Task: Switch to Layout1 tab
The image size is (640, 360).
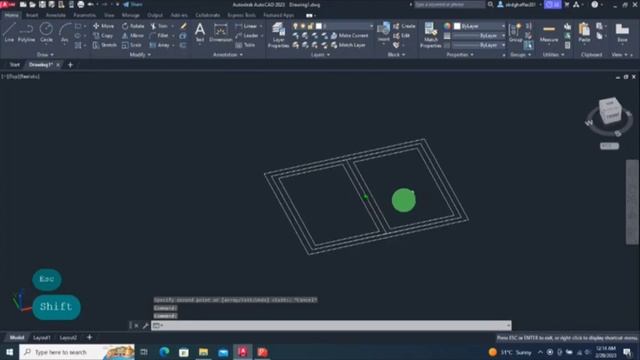Action: [42, 338]
